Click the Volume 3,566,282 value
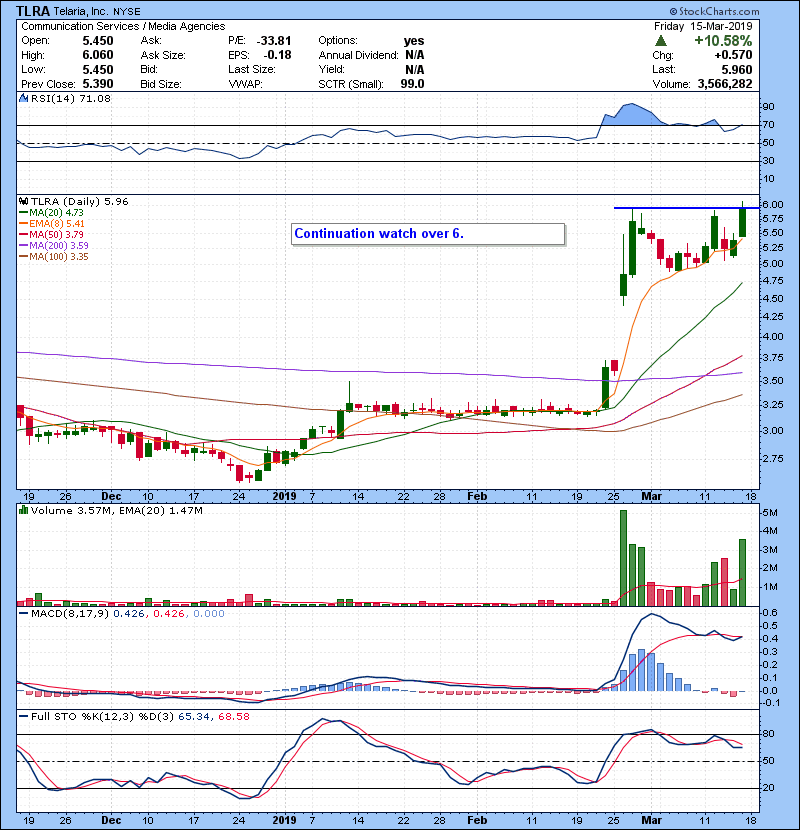Screen dimensions: 800x830 pos(725,84)
